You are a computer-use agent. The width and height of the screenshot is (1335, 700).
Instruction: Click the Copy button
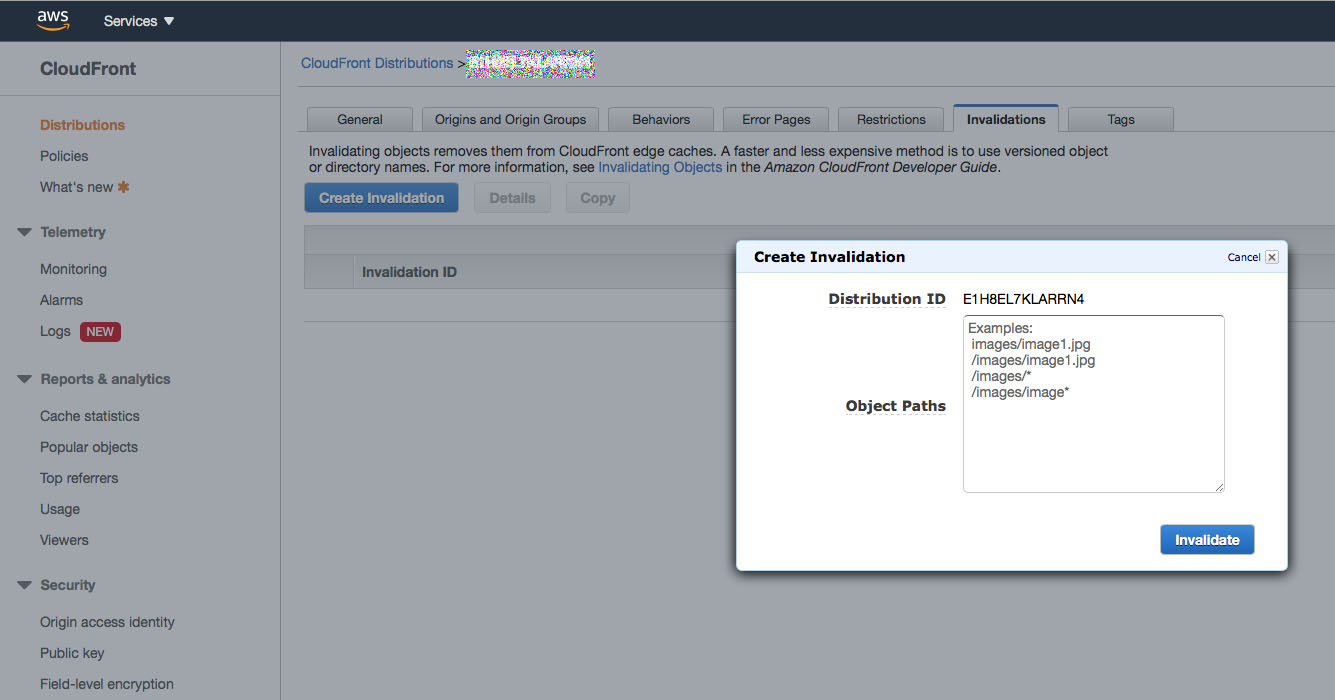click(597, 198)
